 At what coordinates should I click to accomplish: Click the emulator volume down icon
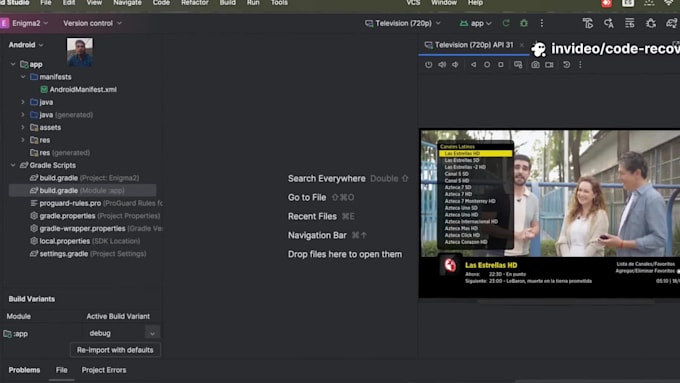pos(455,65)
